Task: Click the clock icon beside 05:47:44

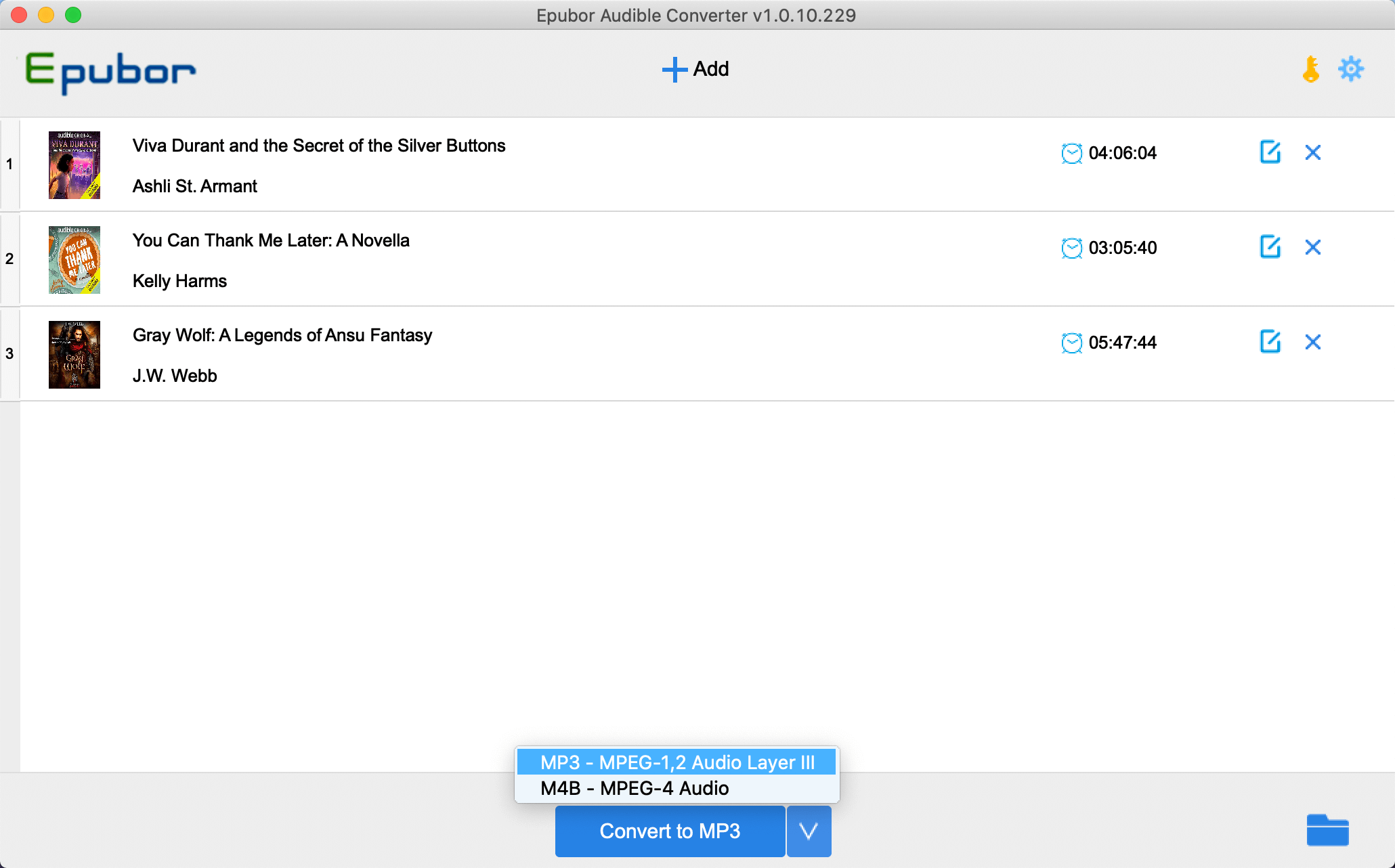Action: [1071, 343]
